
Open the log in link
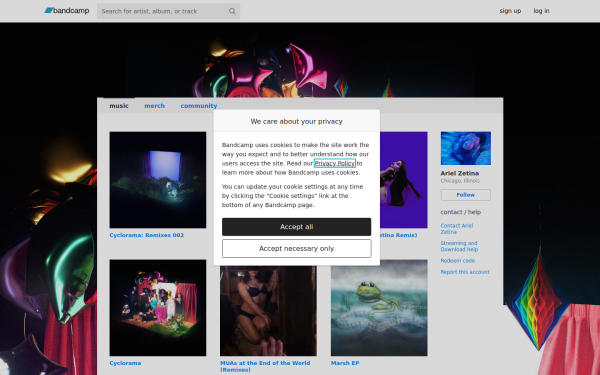coord(541,11)
